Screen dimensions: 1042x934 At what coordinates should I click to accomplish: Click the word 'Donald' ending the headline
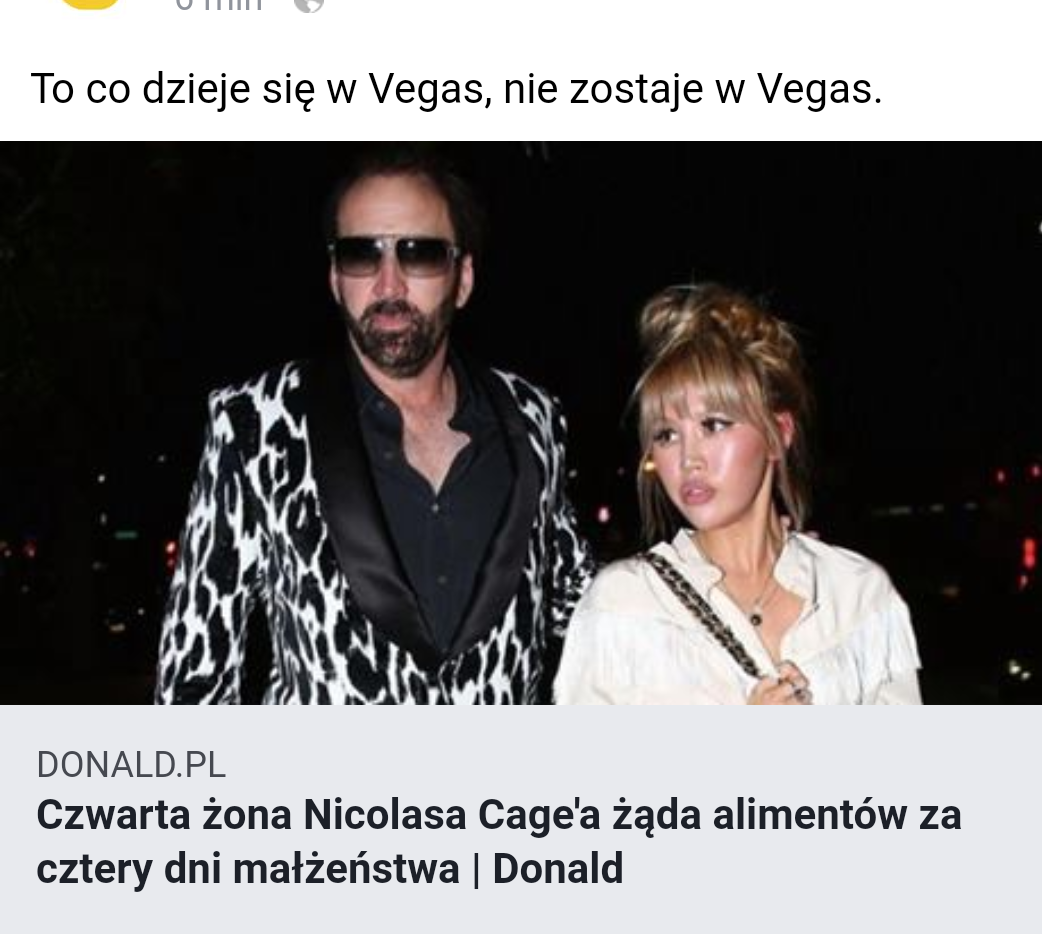pyautogui.click(x=558, y=869)
